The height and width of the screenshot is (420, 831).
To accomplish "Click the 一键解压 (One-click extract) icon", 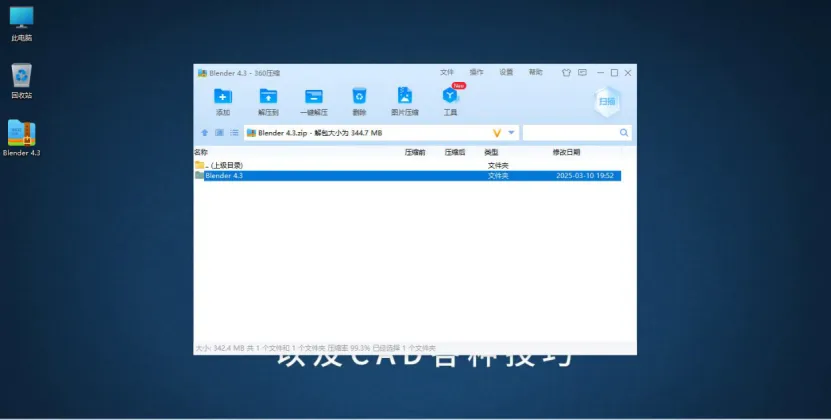I will 314,96.
